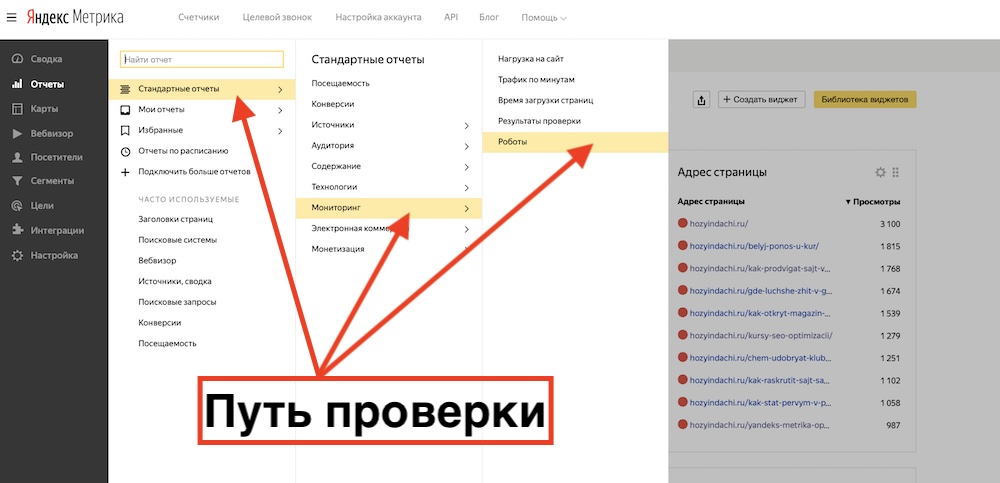
Task: Open Целевой звонок in top navigation
Action: (x=277, y=17)
